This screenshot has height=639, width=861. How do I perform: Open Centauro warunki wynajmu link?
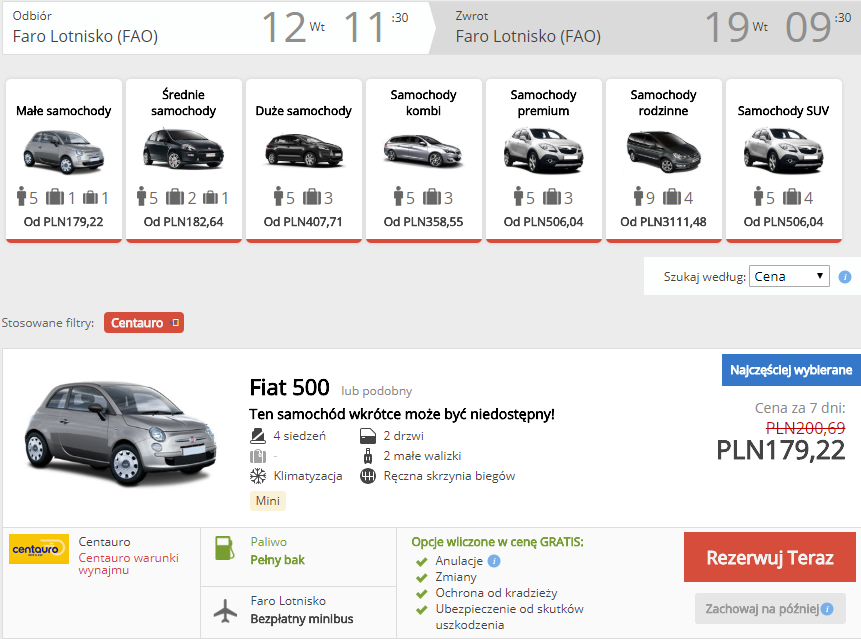[128, 564]
